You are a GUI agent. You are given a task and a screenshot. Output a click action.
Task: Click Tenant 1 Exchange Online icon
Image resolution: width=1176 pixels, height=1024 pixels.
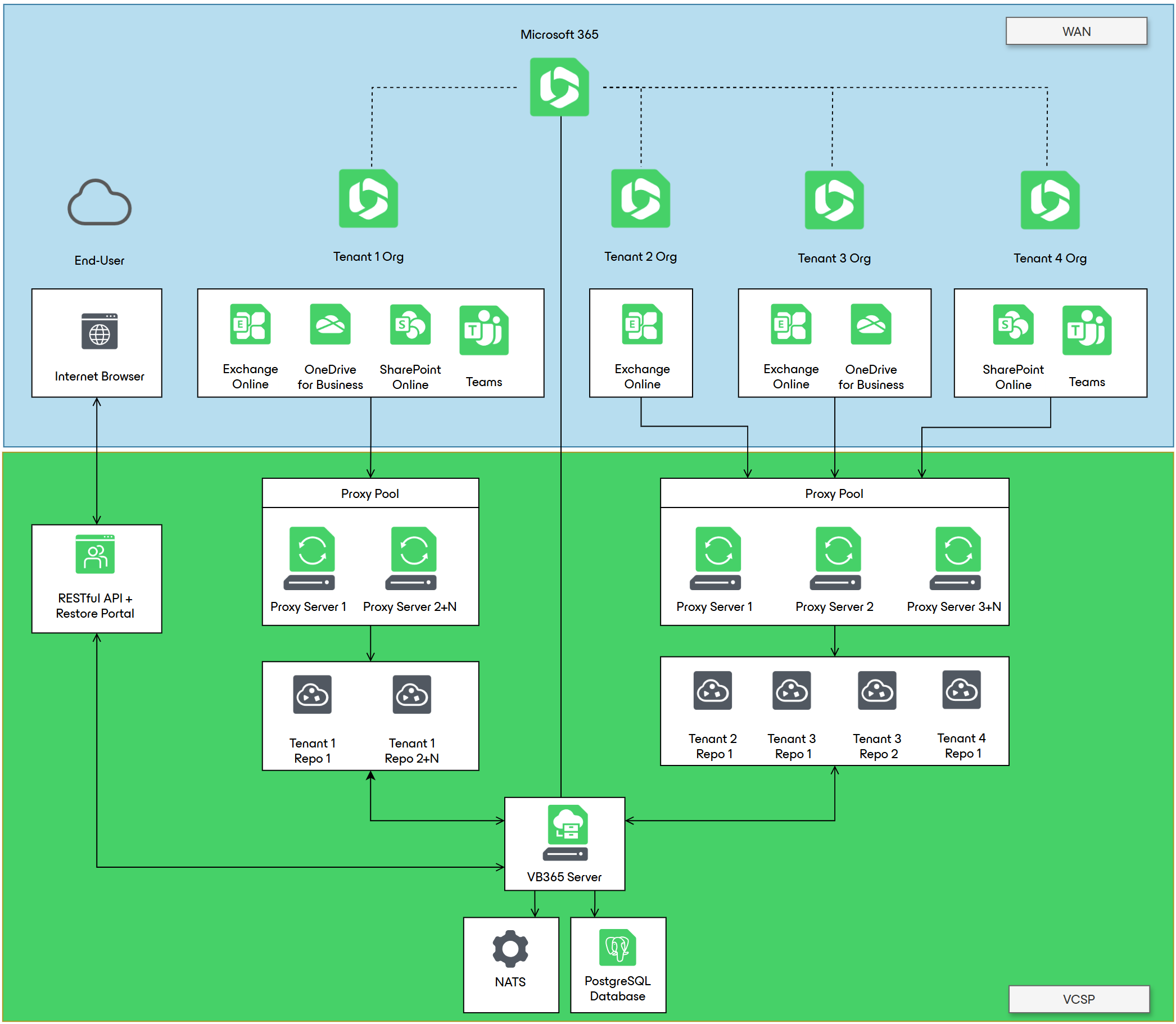[x=250, y=324]
